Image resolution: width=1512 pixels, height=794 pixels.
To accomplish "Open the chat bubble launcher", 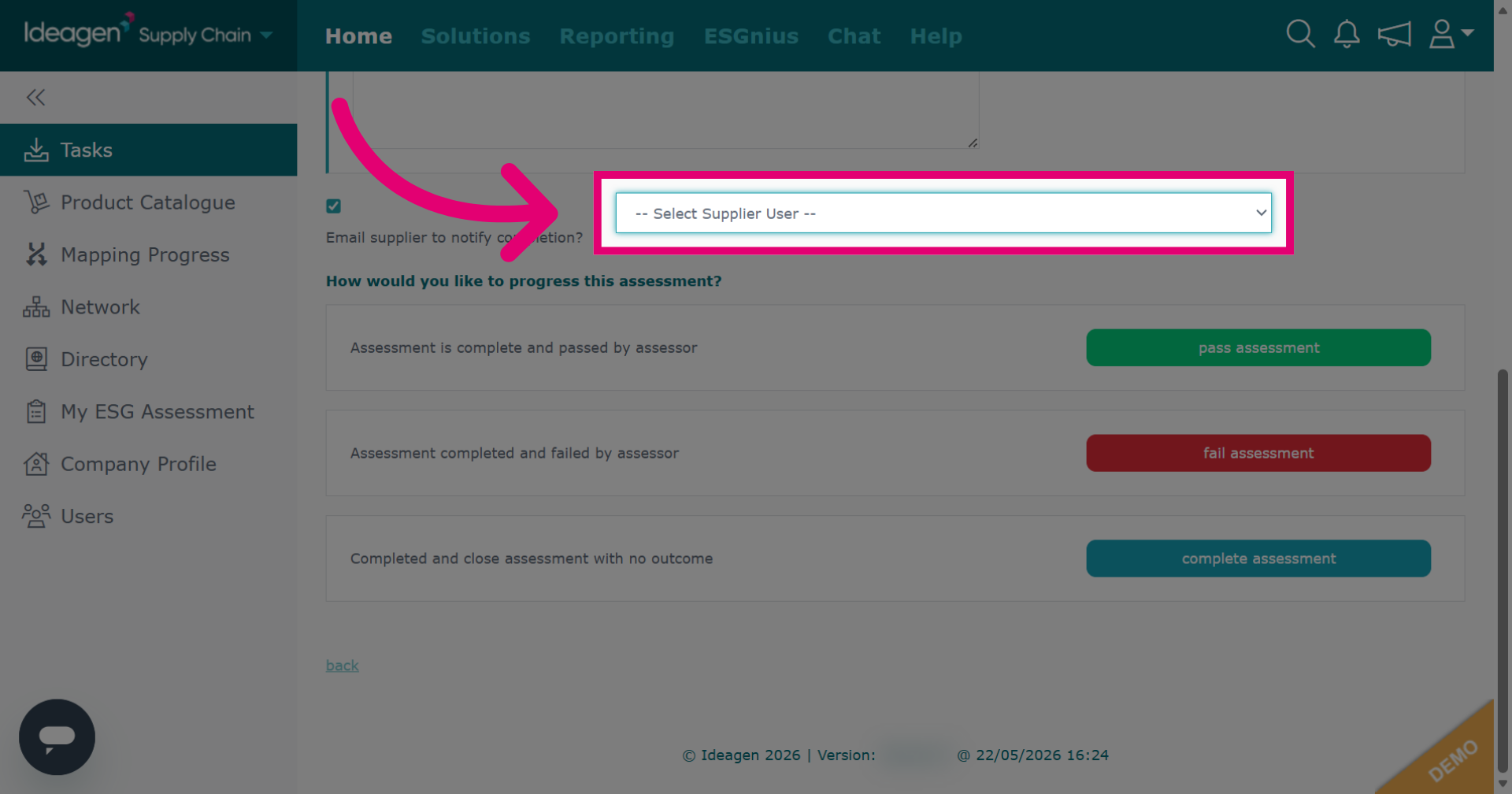I will tap(57, 737).
